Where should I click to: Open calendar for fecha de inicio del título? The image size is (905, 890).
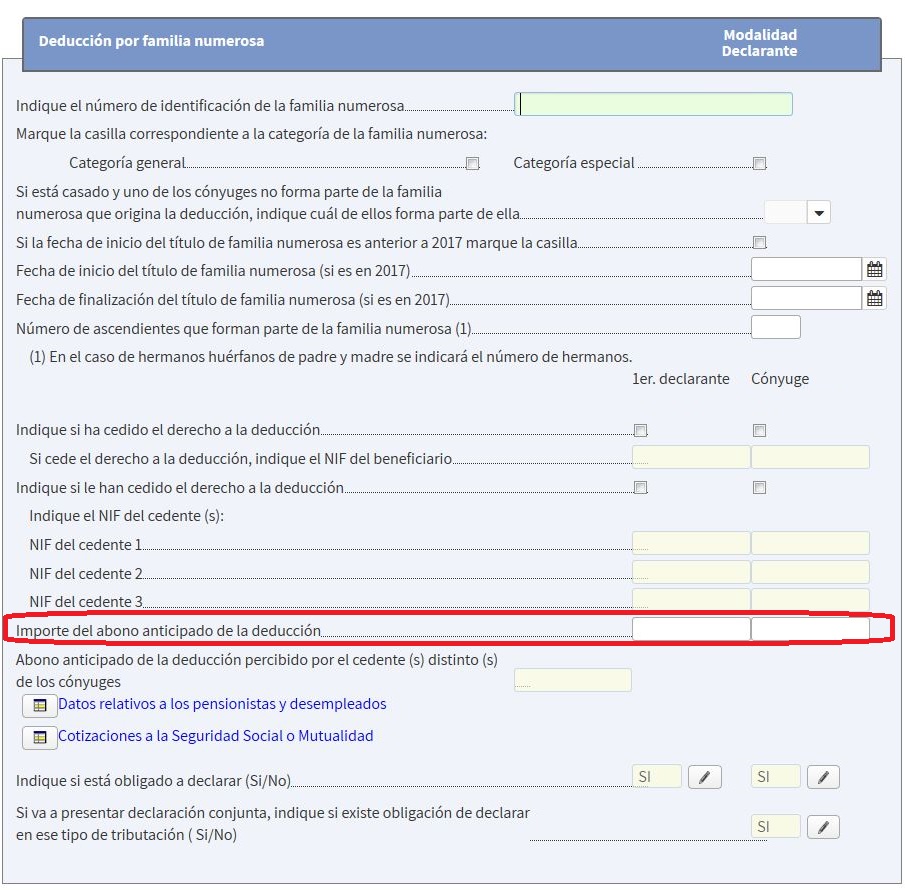tap(875, 270)
